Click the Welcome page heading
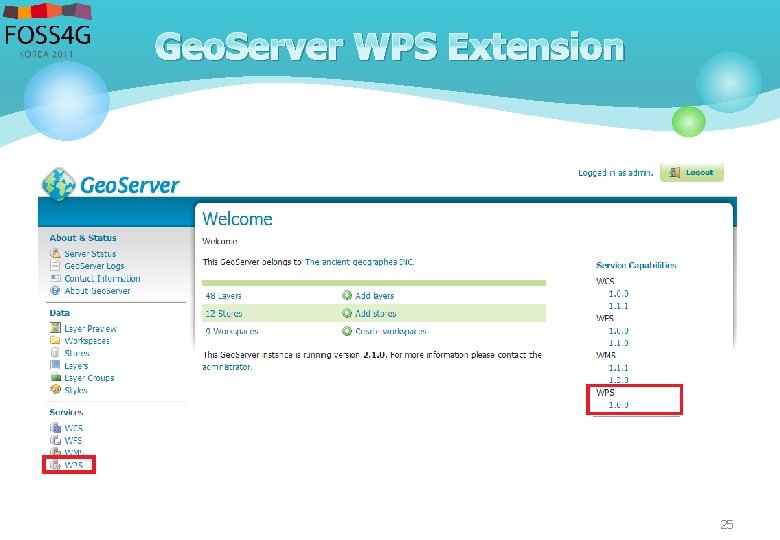 click(x=237, y=219)
